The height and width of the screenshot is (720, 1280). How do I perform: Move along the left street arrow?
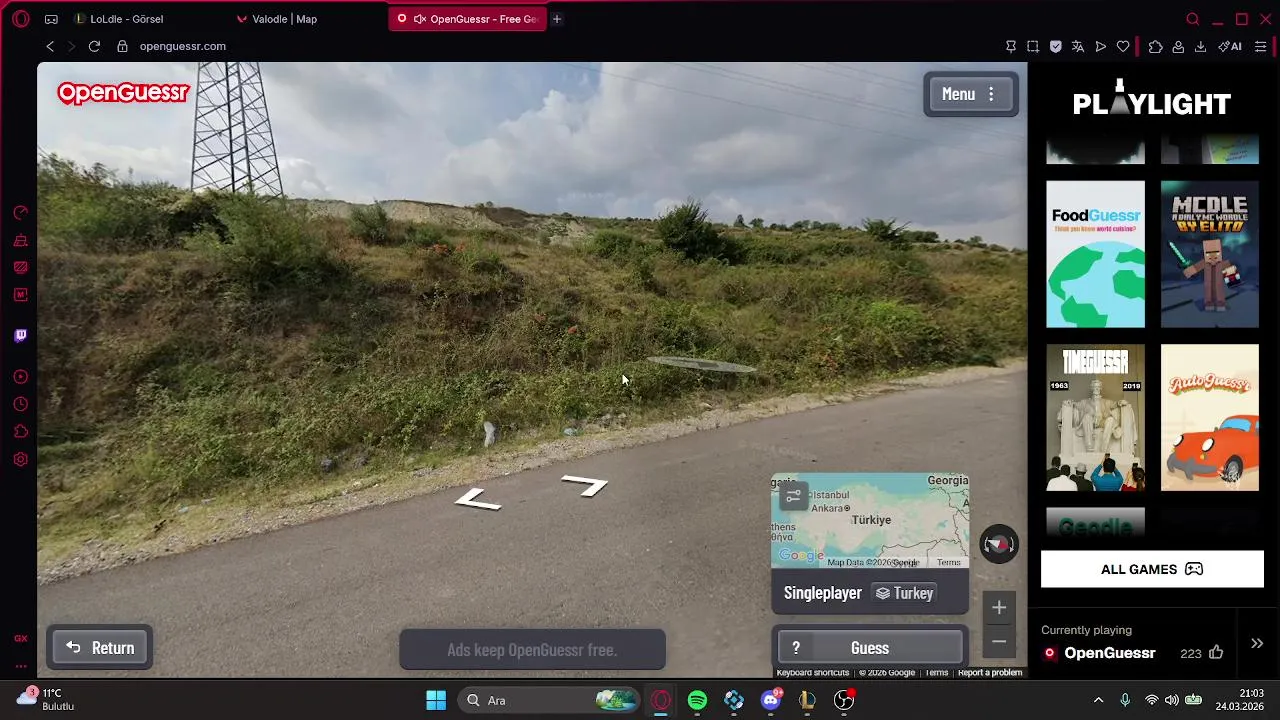tap(478, 498)
